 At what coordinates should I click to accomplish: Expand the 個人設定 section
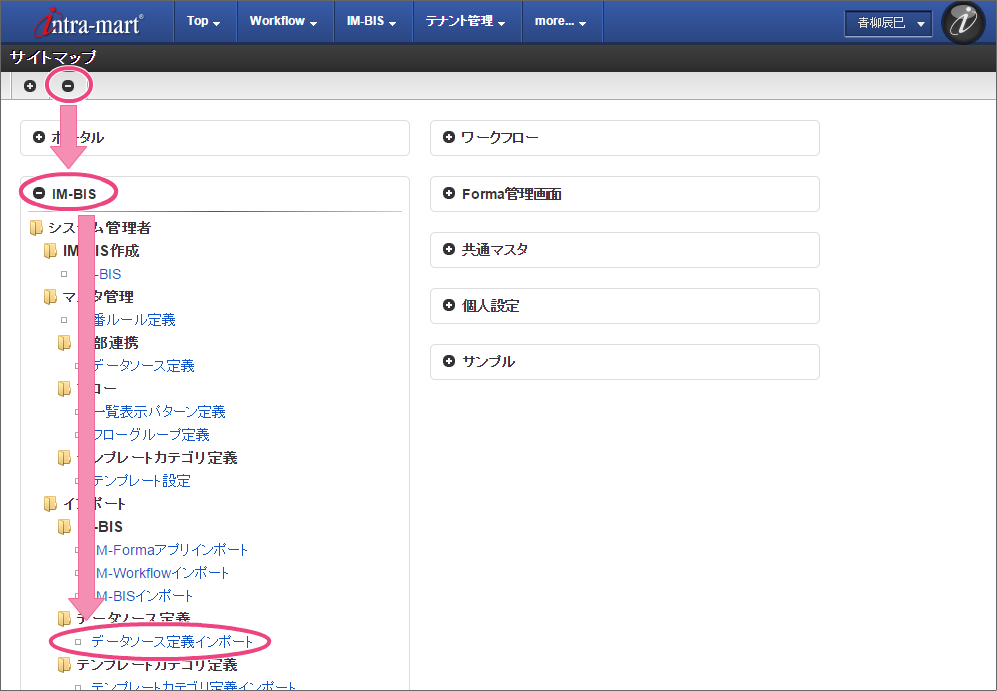pyautogui.click(x=449, y=305)
